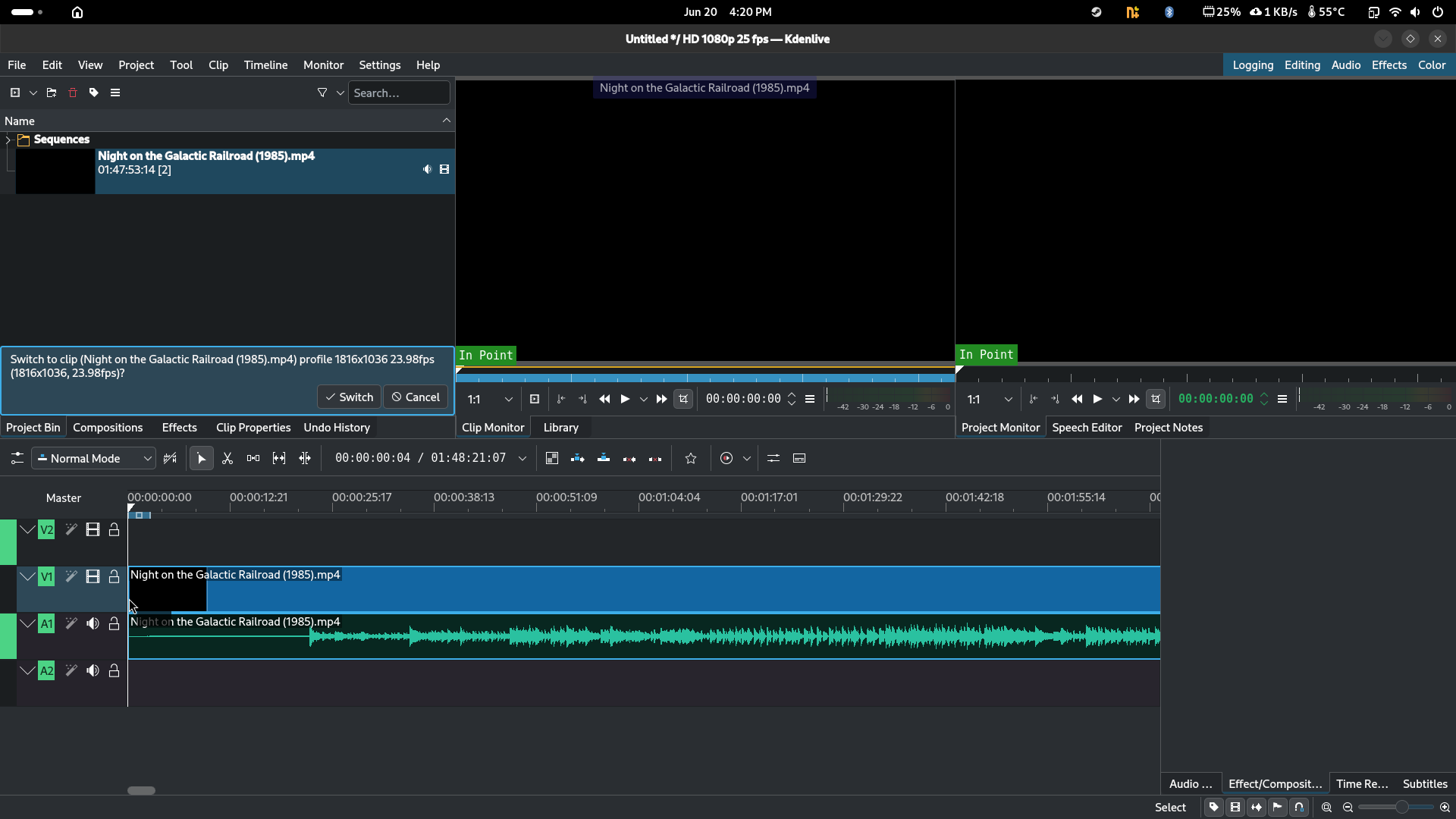Open timeline duration display dropdown arrow
The width and height of the screenshot is (1456, 819).
tap(522, 459)
